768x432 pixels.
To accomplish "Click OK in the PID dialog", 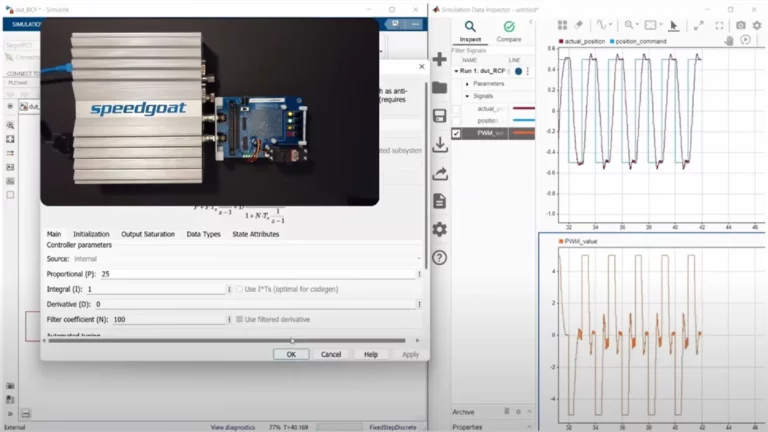I will (x=291, y=354).
